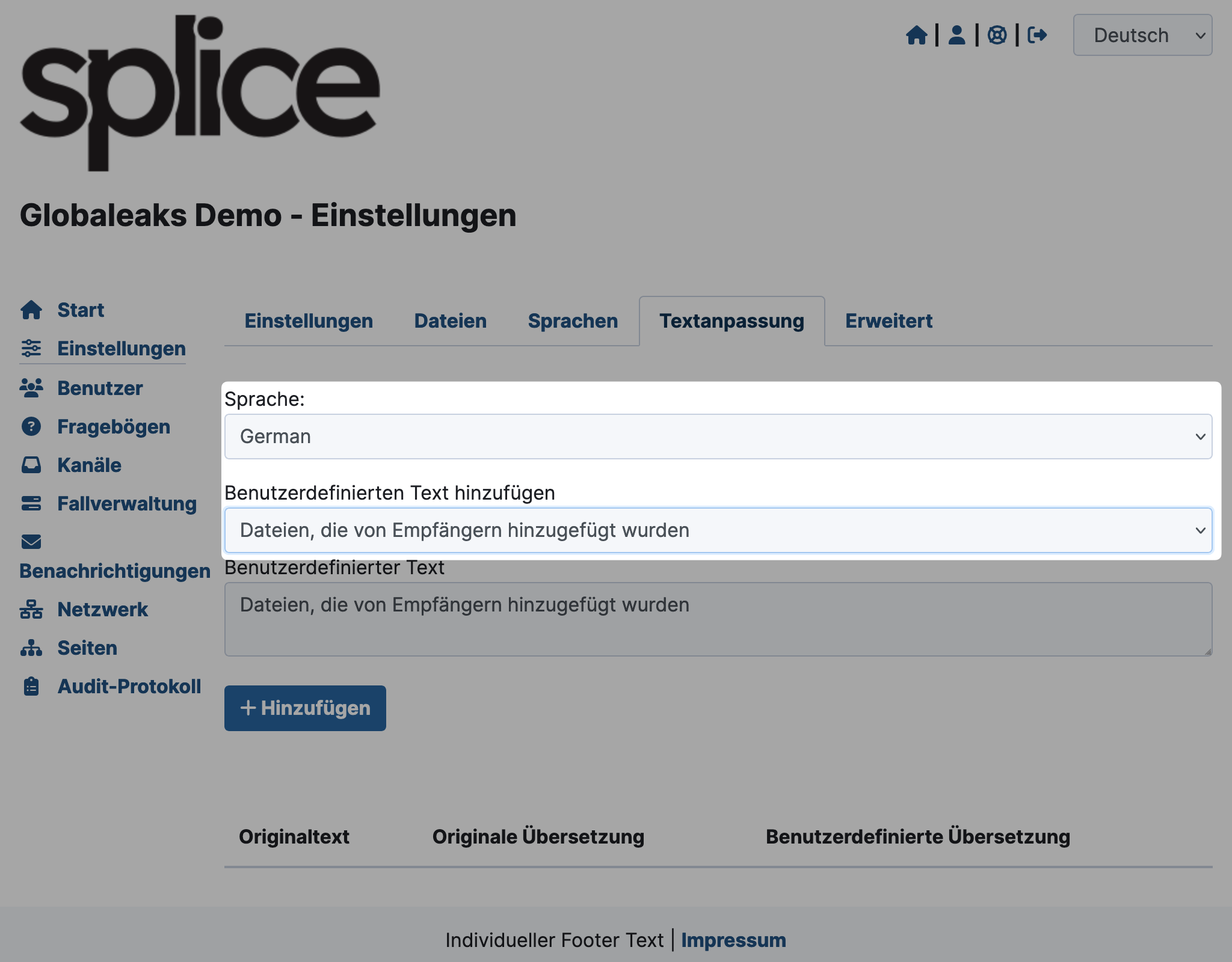The height and width of the screenshot is (962, 1232).
Task: Select Einstellungen in the sidebar menu
Action: [x=122, y=349]
